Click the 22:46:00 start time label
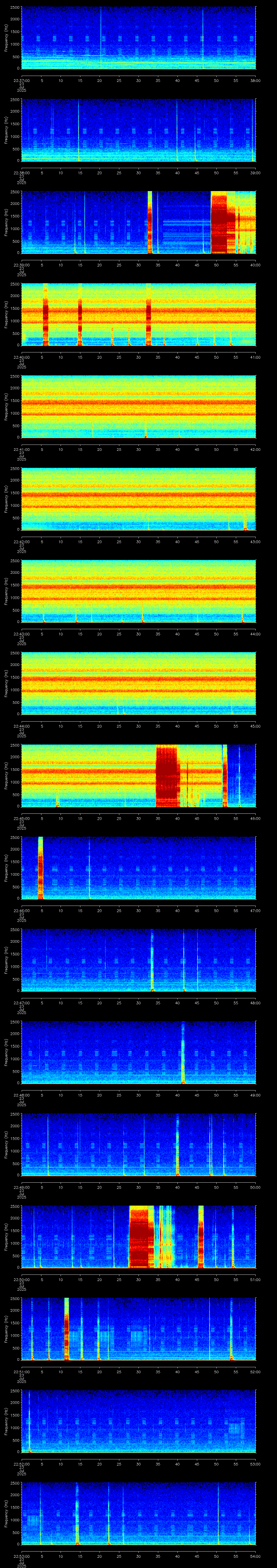 click(x=21, y=910)
